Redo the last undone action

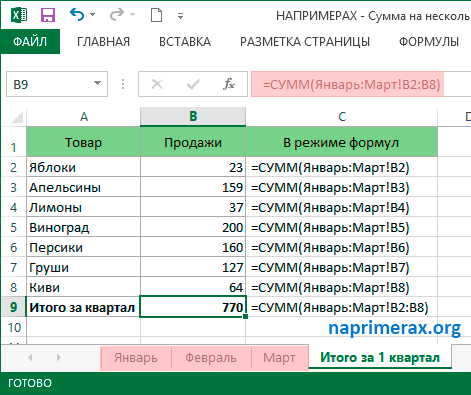[117, 15]
